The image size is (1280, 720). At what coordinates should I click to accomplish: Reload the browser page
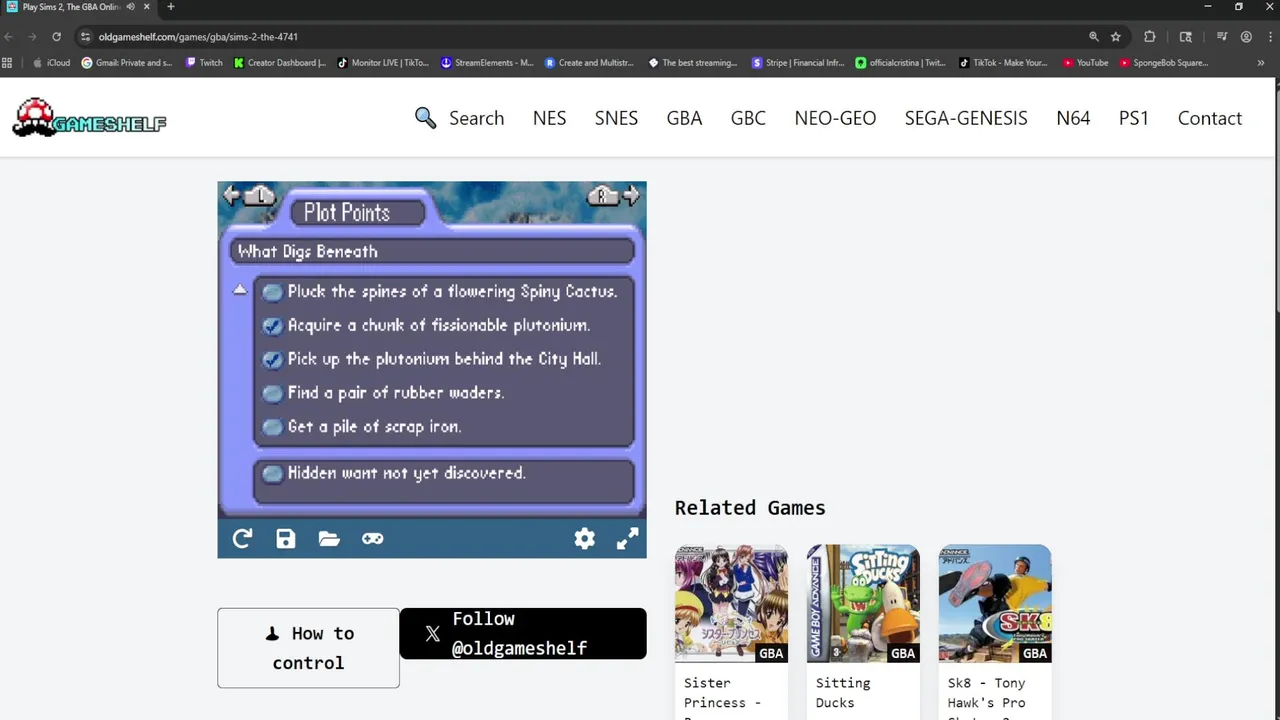(x=56, y=37)
